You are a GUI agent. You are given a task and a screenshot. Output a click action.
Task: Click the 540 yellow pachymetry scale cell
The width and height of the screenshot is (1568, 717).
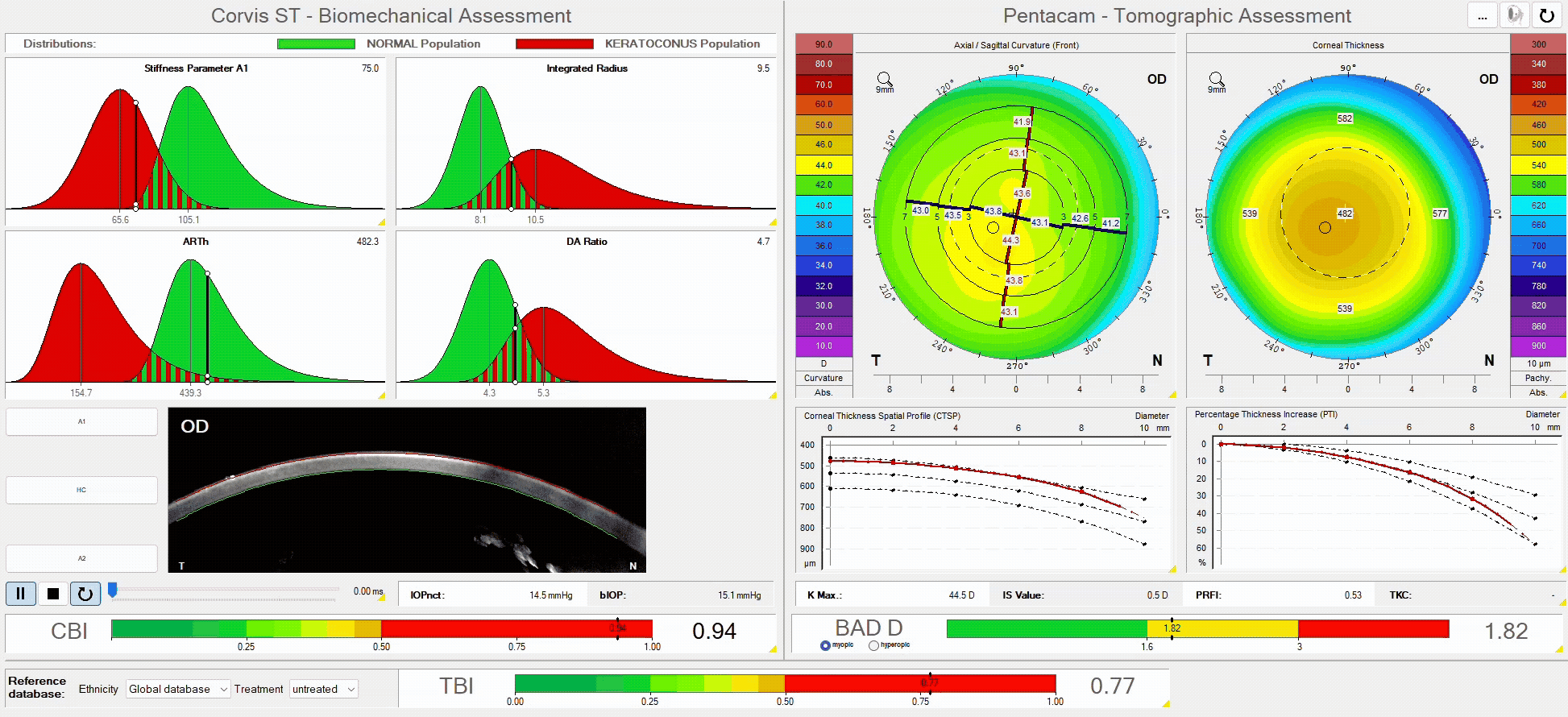coord(1539,165)
